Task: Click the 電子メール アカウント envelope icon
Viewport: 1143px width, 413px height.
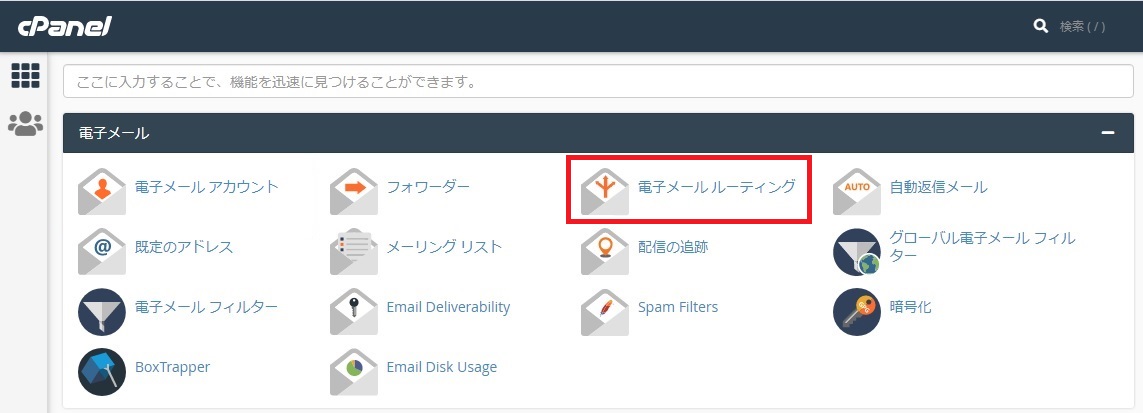Action: pyautogui.click(x=102, y=192)
